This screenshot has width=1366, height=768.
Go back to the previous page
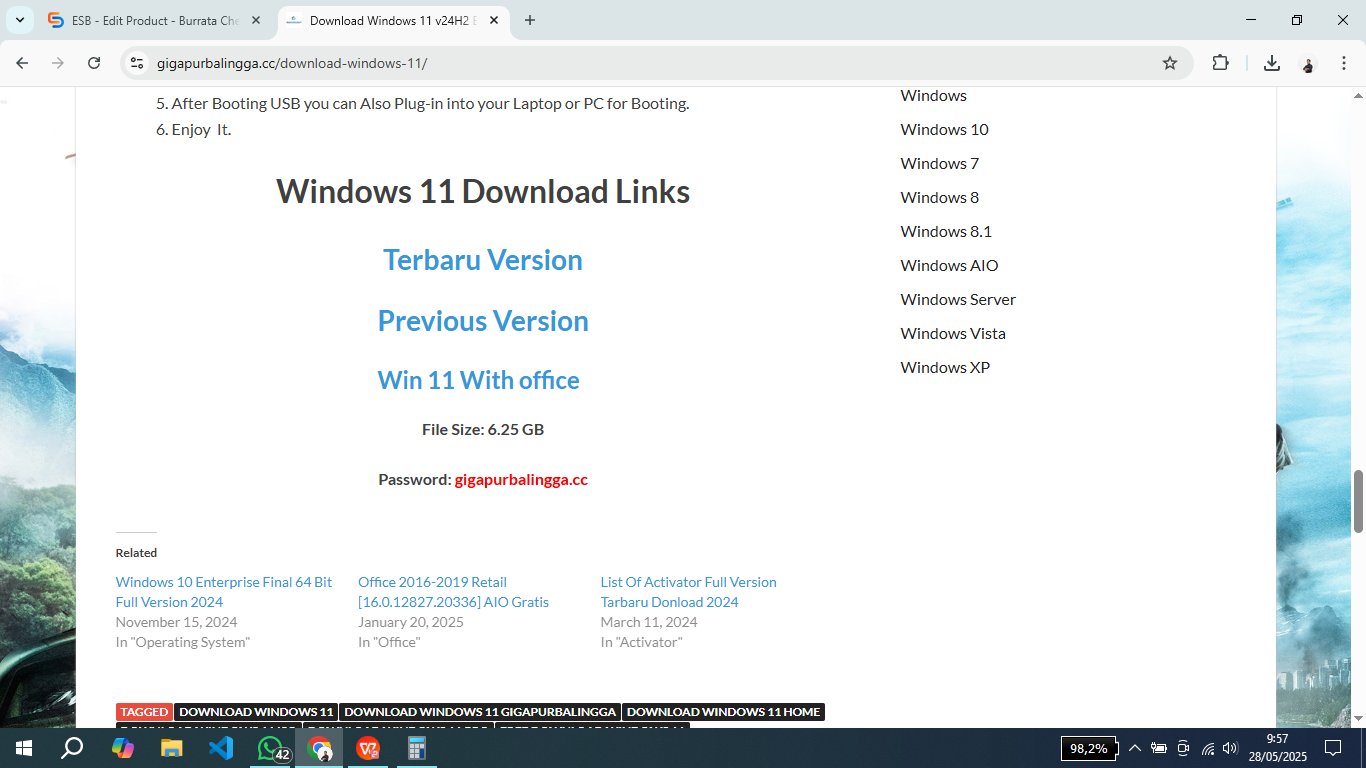tap(22, 63)
